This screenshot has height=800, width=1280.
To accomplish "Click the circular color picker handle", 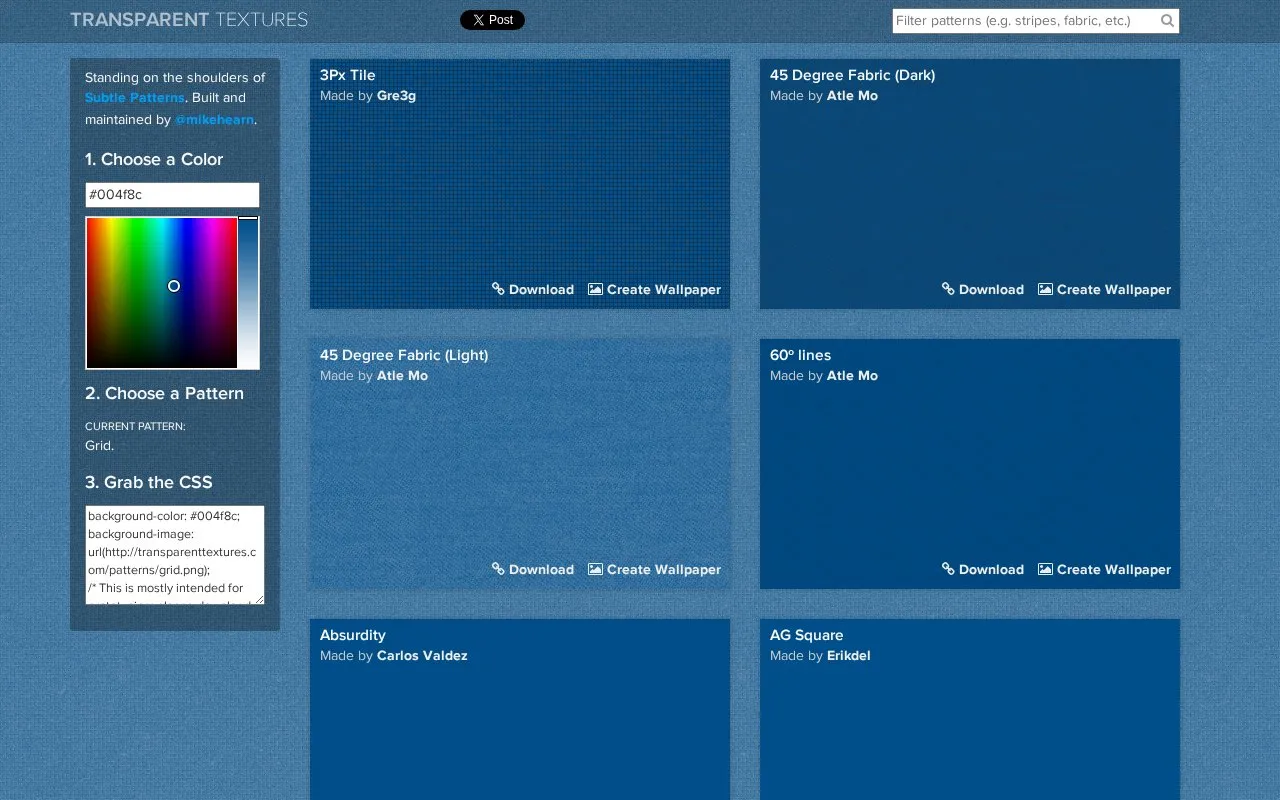I will click(174, 286).
